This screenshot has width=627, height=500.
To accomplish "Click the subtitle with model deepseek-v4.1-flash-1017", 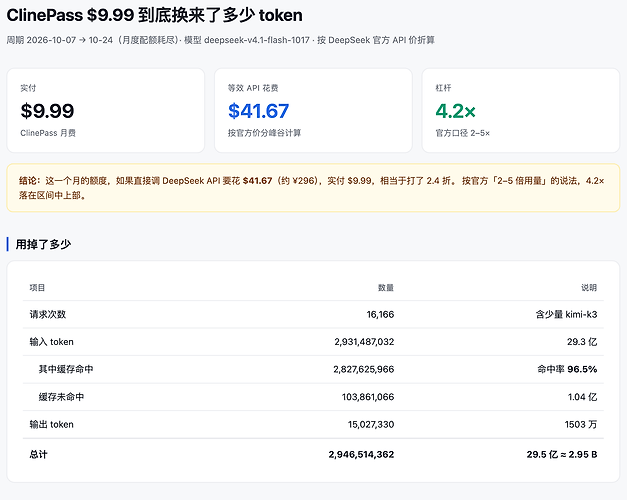I will (220, 40).
